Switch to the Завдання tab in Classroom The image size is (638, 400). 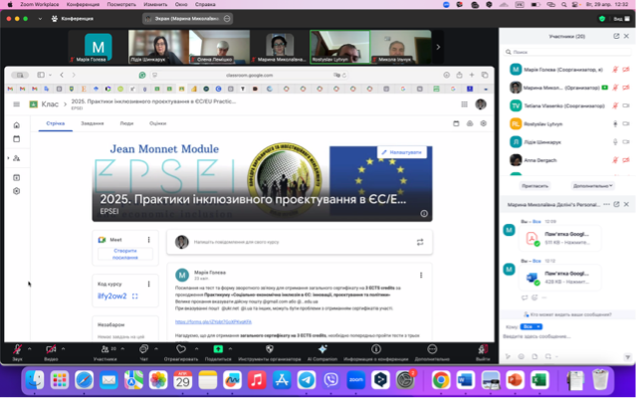pyautogui.click(x=92, y=123)
